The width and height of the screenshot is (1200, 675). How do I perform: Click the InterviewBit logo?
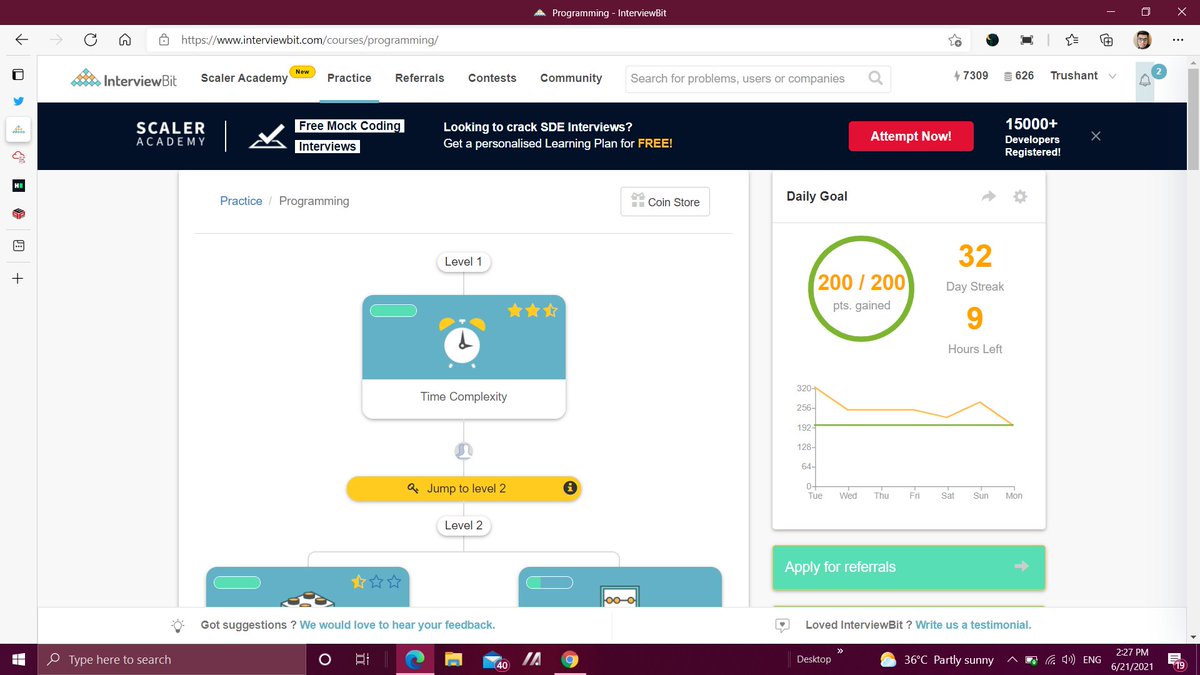[124, 78]
